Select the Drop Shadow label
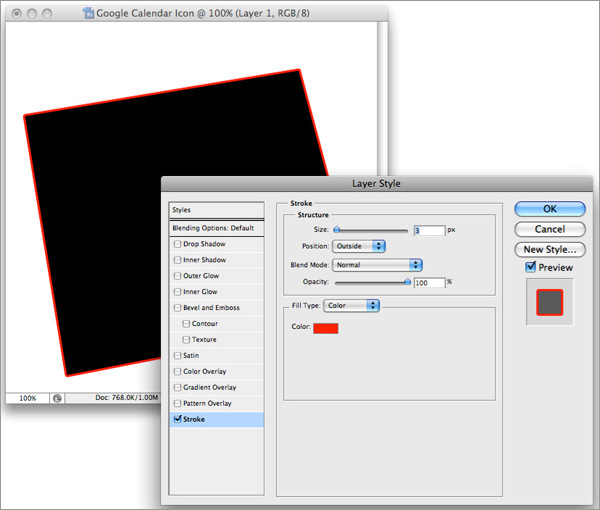 pos(204,244)
